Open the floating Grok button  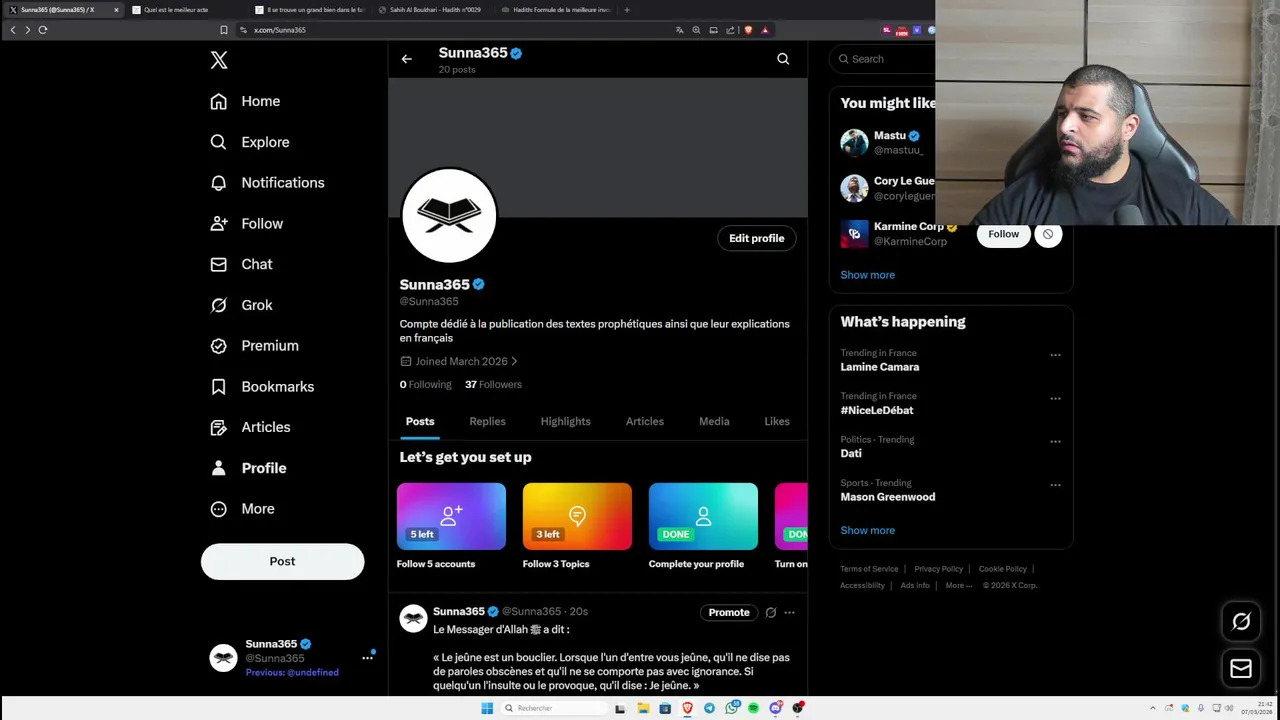pos(1241,622)
